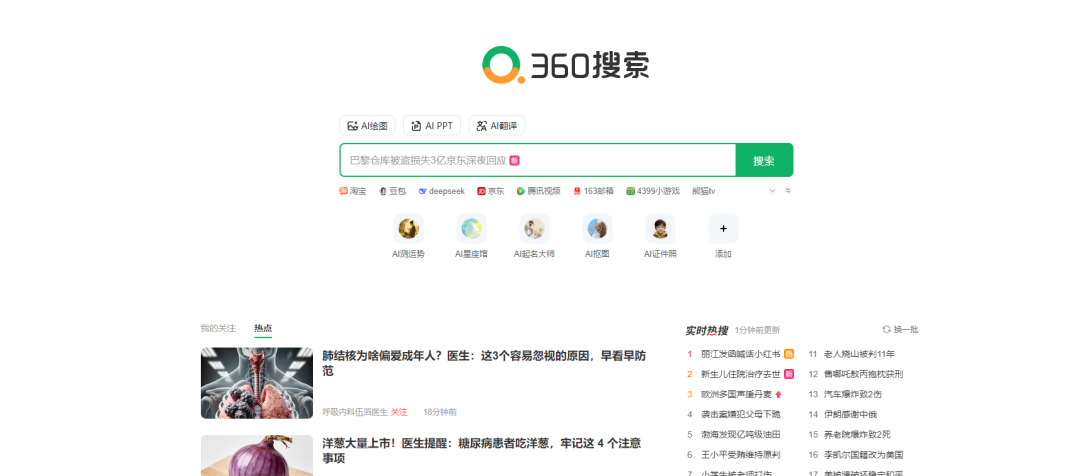Open the red onion article thumbnail
1080x476 pixels.
[x=257, y=455]
